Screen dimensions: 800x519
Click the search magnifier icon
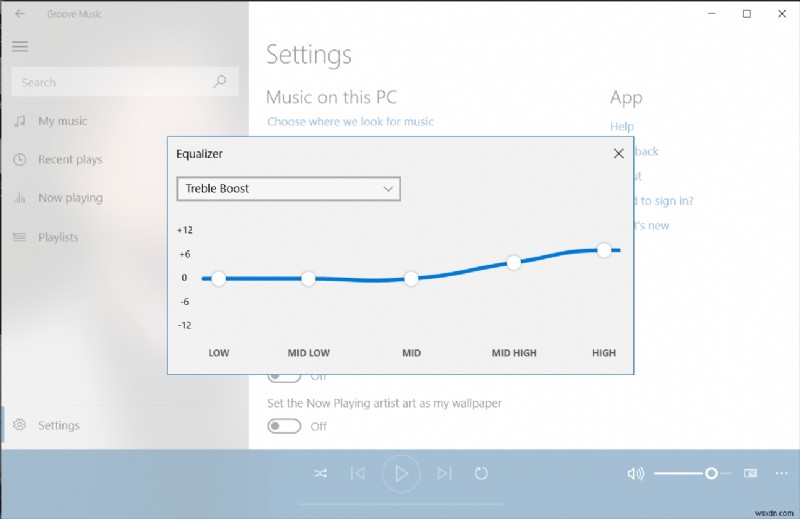220,81
